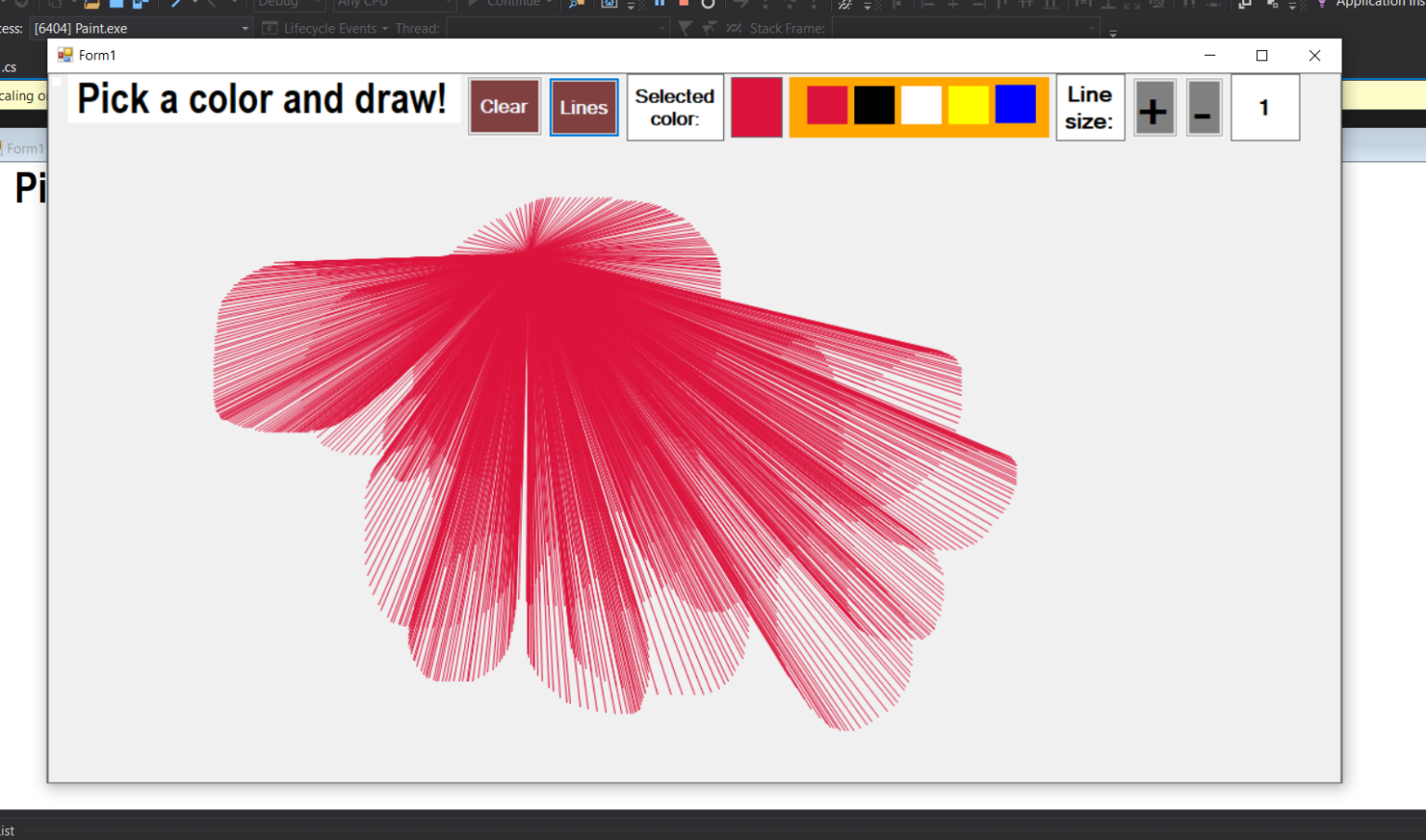Increase line size with the plus button

pyautogui.click(x=1154, y=109)
